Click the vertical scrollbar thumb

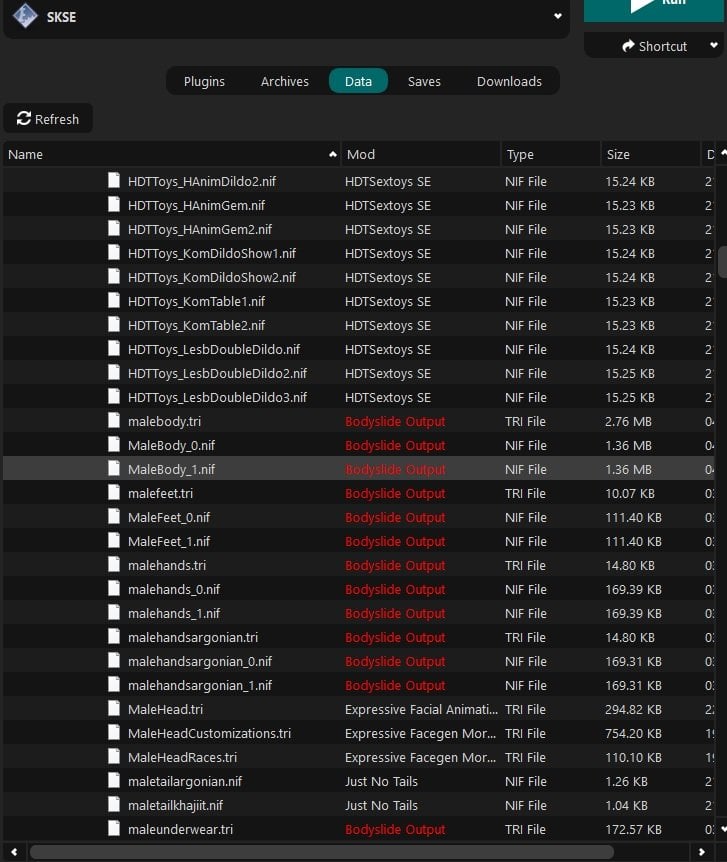pyautogui.click(x=723, y=263)
